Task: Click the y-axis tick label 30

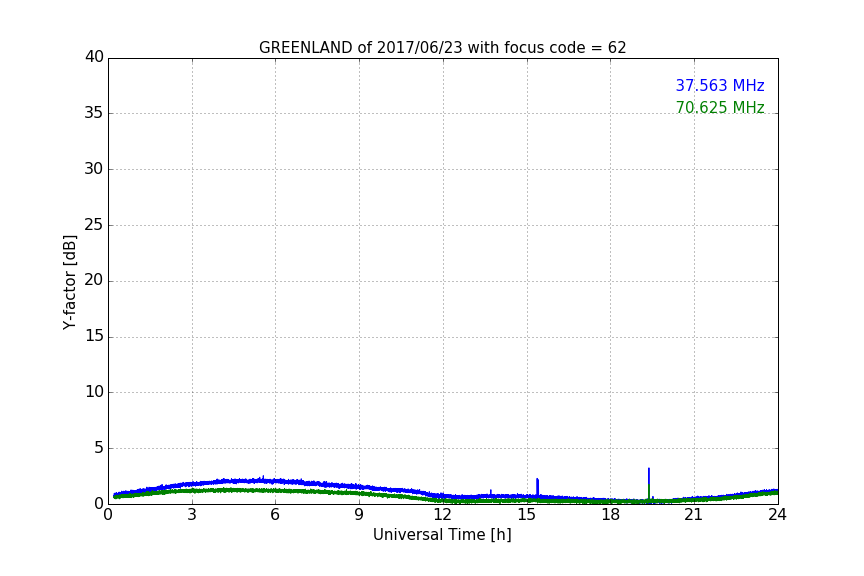Action: [x=94, y=169]
